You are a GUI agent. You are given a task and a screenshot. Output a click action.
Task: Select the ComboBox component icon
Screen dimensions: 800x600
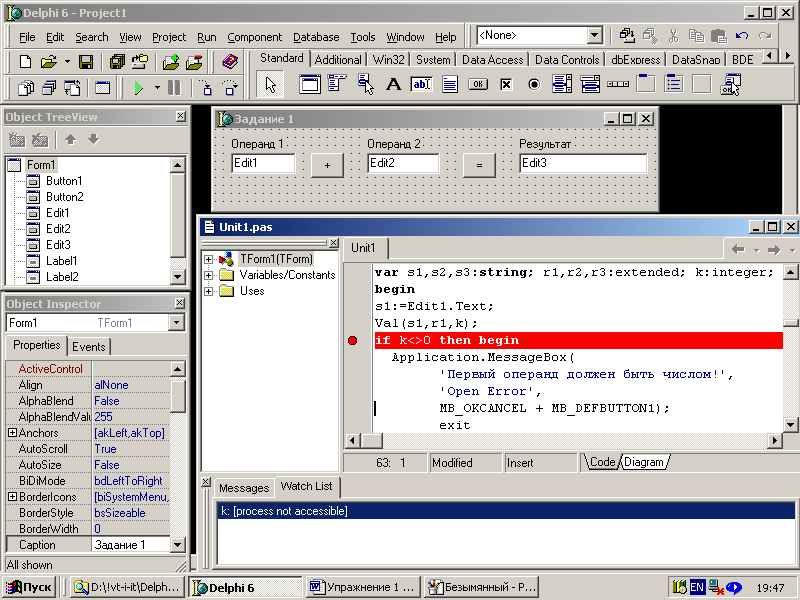[x=590, y=84]
